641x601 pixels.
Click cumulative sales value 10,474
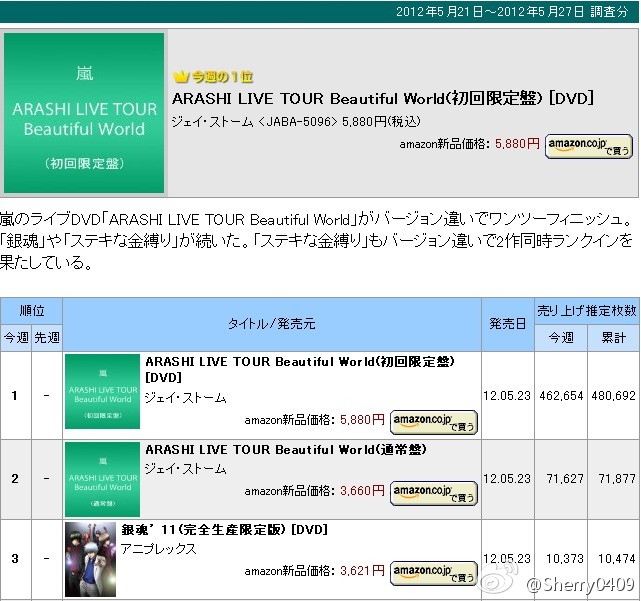(x=617, y=558)
